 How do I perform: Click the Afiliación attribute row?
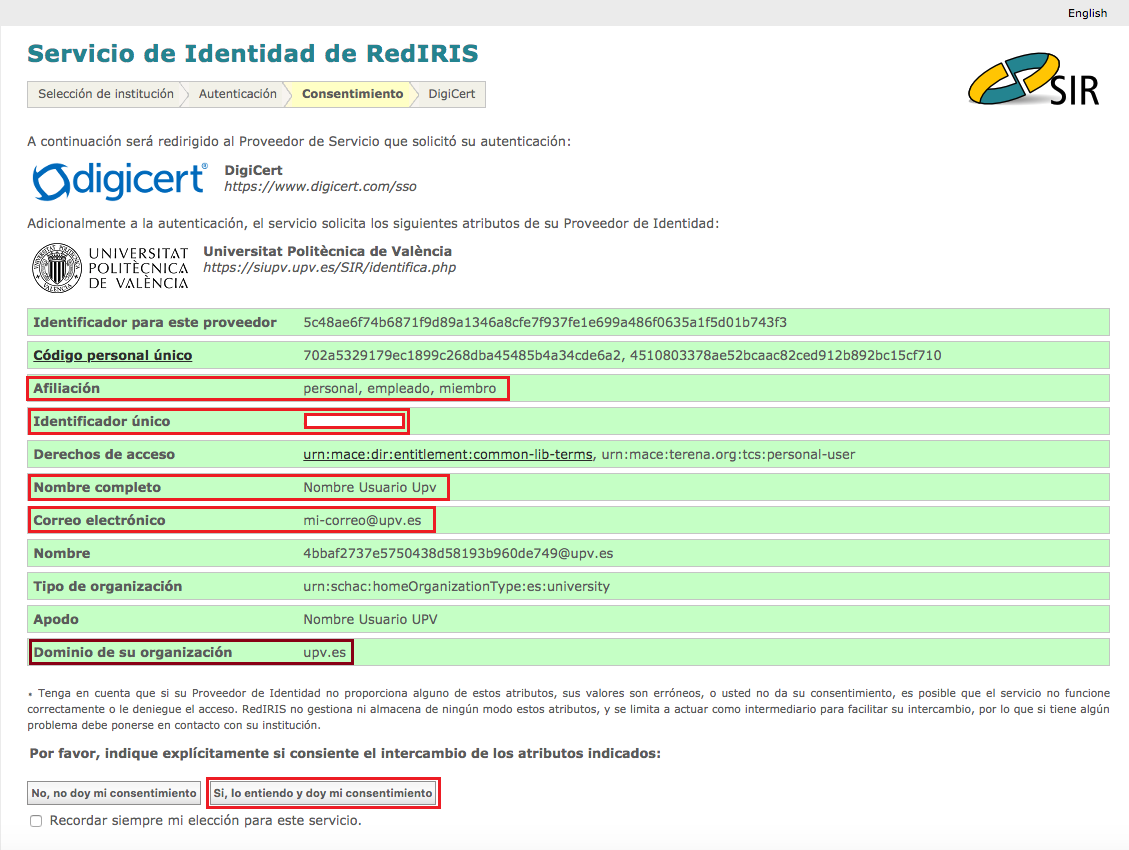click(268, 388)
